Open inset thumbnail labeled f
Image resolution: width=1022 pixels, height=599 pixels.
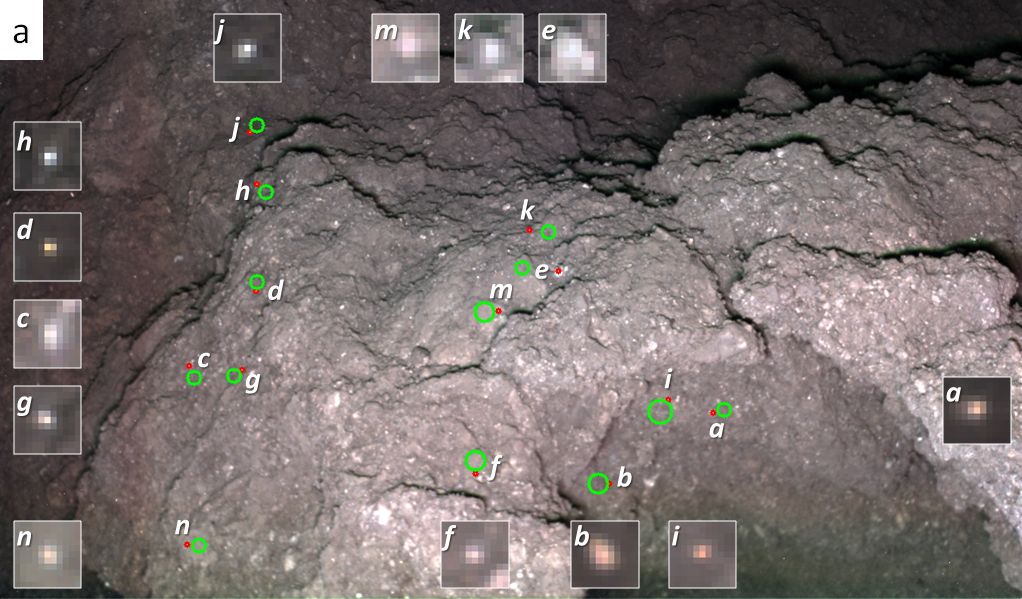click(475, 554)
